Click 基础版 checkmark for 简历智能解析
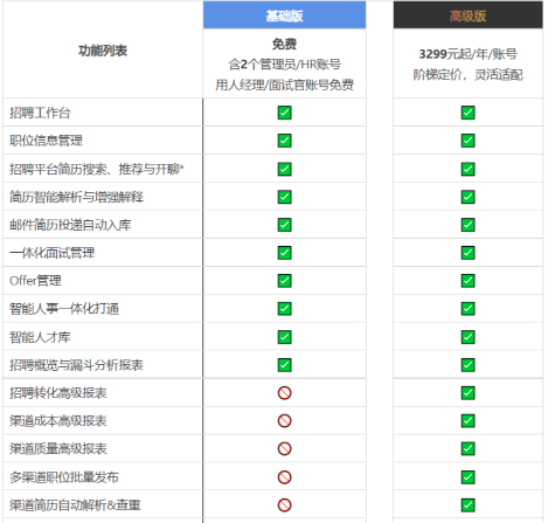546x523 pixels. tap(284, 197)
